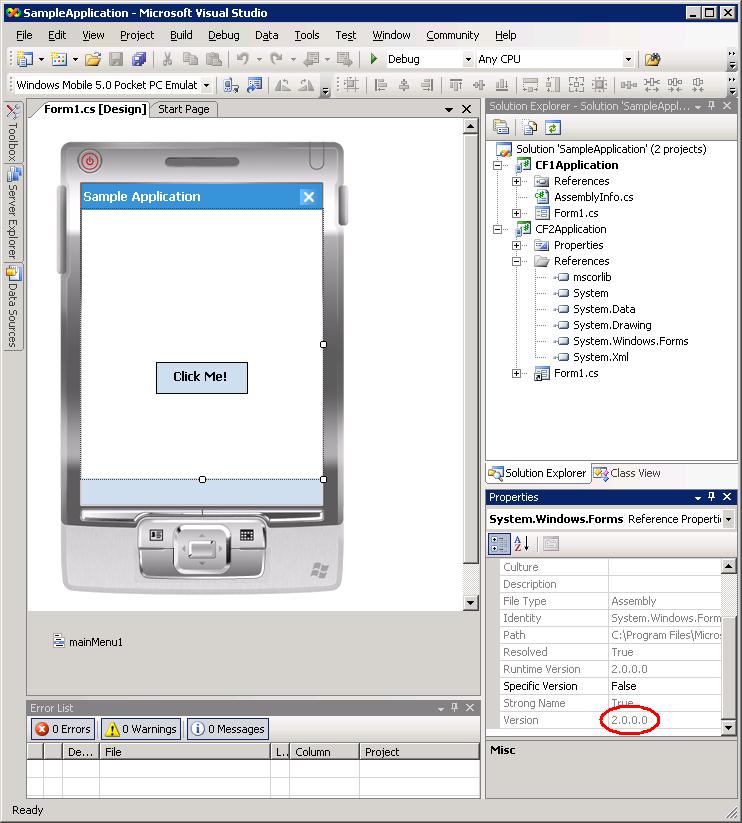The image size is (742, 823).
Task: Collapse References under CF2Application
Action: tap(516, 261)
